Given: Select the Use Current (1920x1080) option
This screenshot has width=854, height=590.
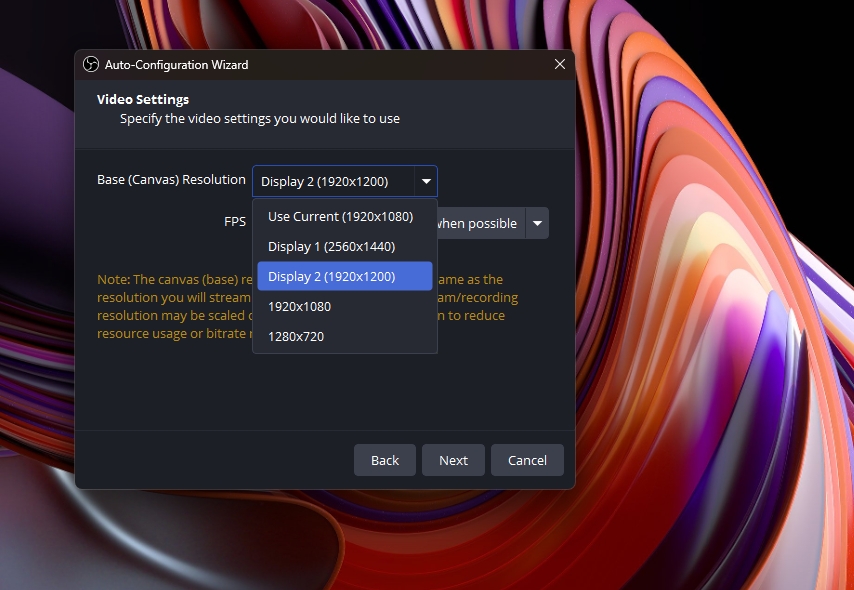Looking at the screenshot, I should tap(340, 216).
